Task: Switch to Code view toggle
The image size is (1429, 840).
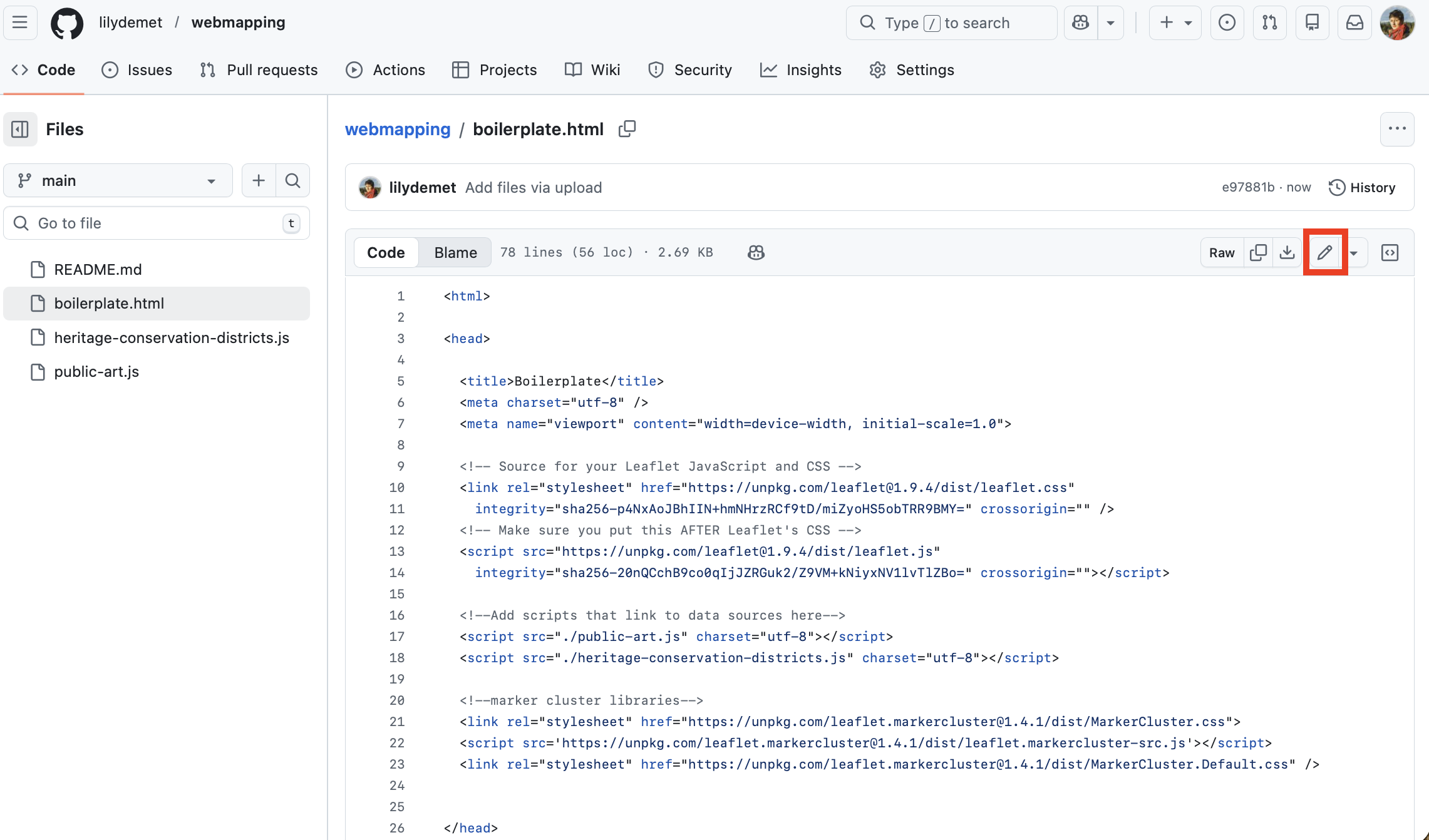Action: coord(386,253)
